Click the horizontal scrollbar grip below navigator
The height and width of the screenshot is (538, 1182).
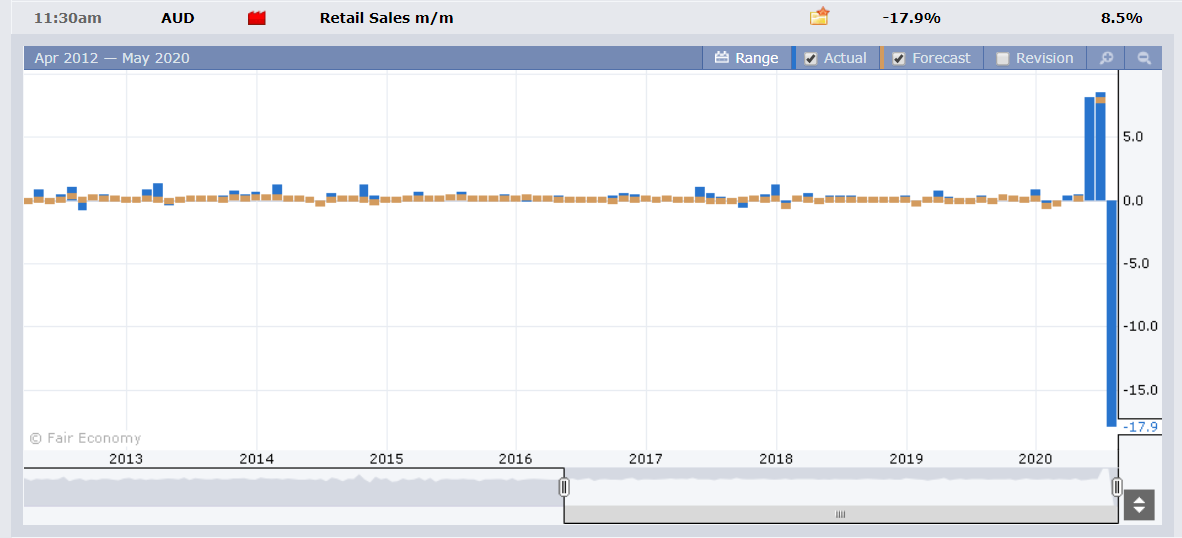coord(841,515)
